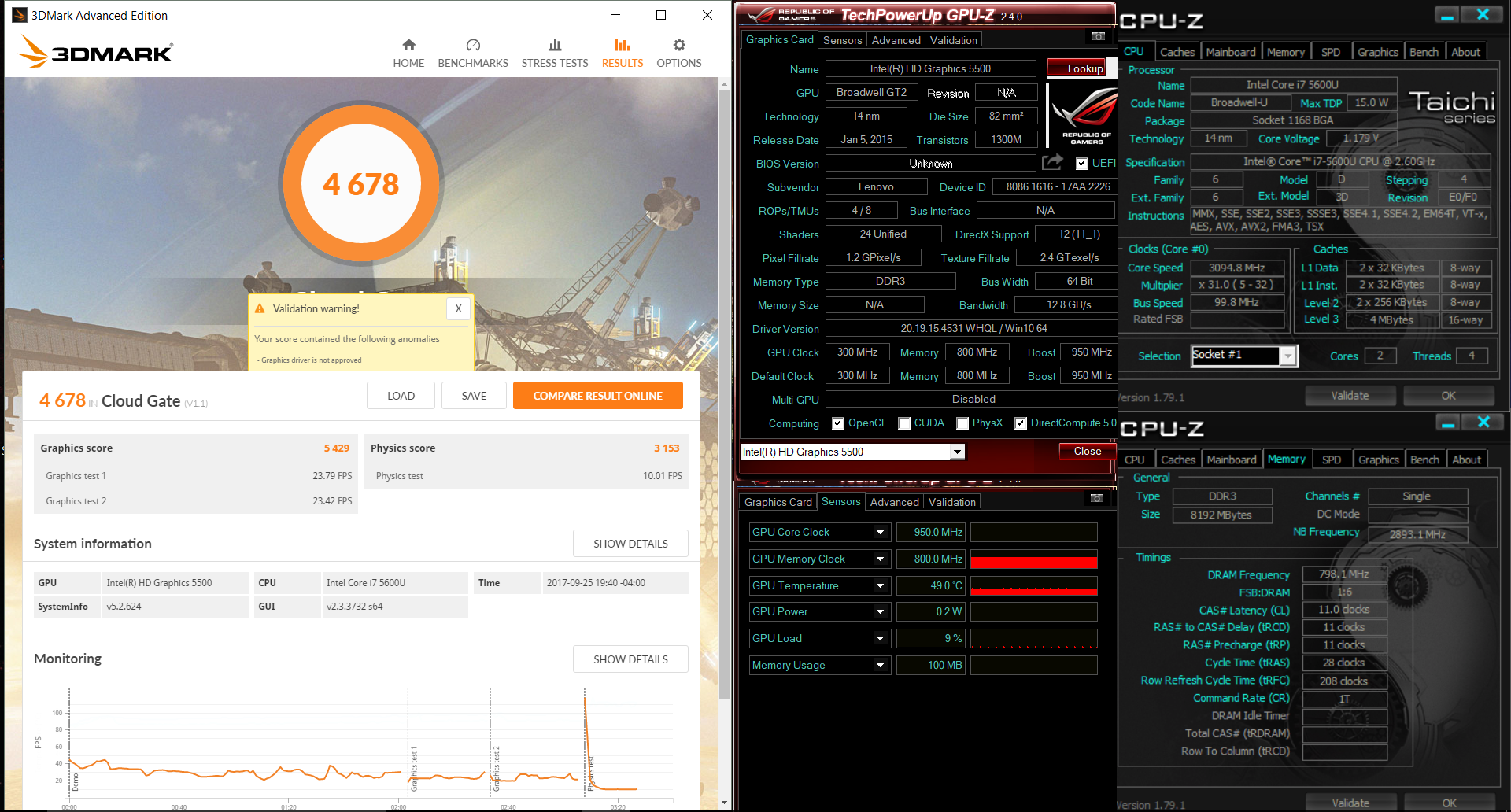This screenshot has width=1511, height=812.
Task: Expand the Memory Usage sensor dropdown
Action: (x=881, y=666)
